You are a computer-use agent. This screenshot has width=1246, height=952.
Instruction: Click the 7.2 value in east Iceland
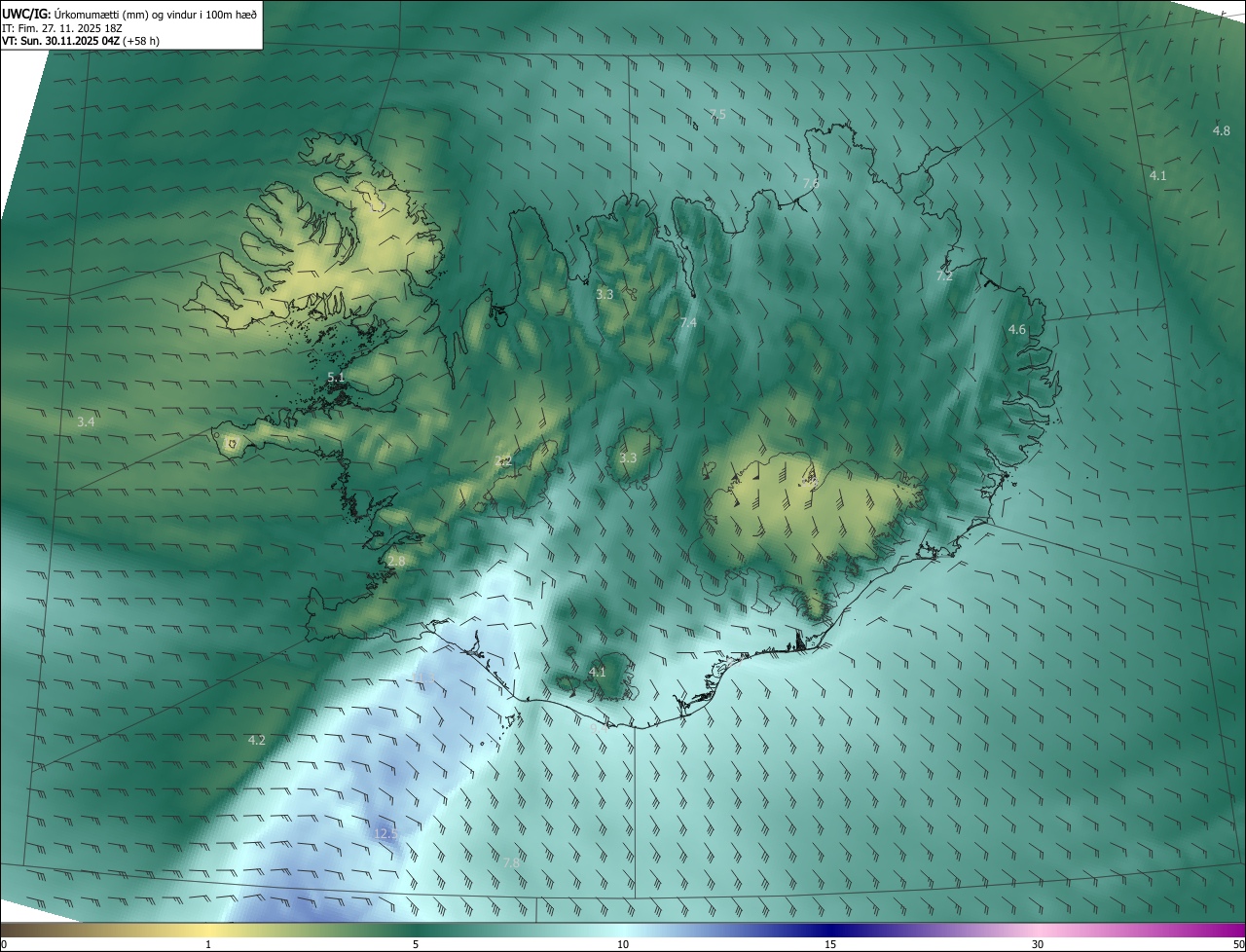[944, 276]
